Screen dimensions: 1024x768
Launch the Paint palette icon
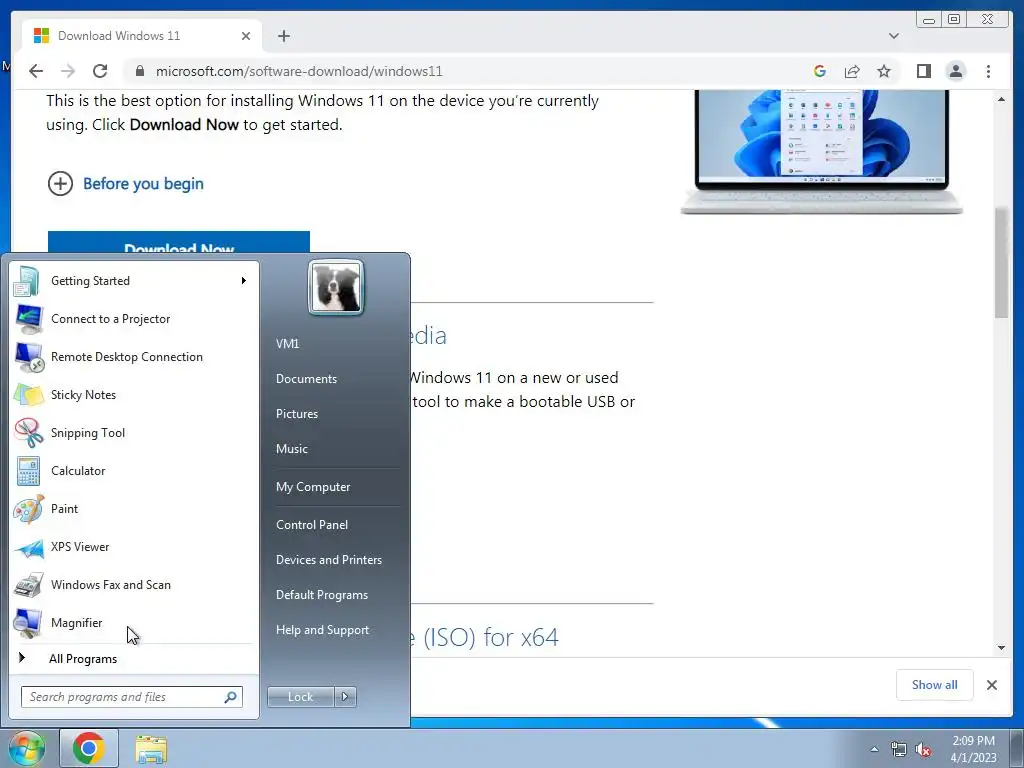click(27, 509)
